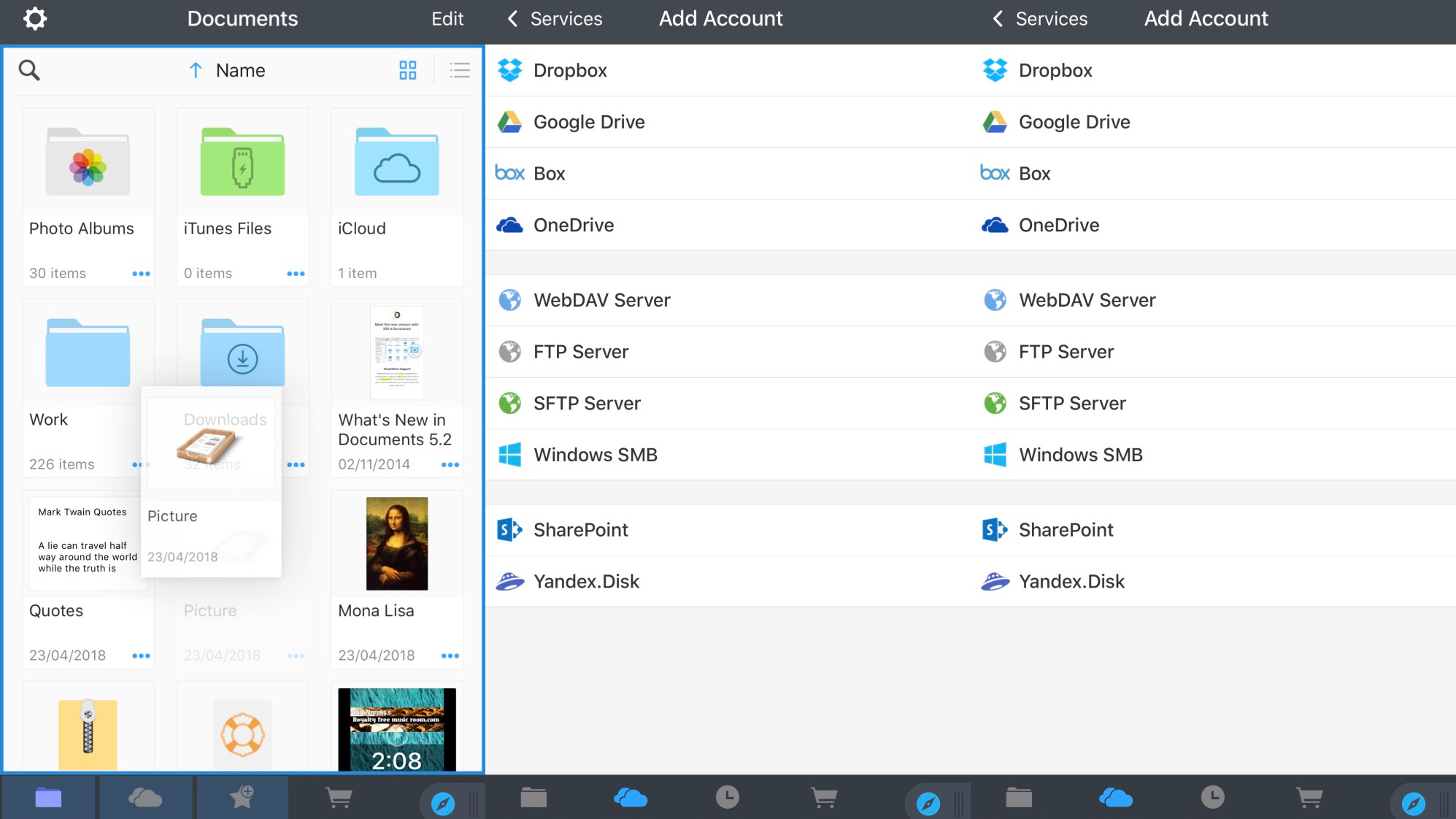Add SharePoint in middle panel
The image size is (1456, 819).
[x=728, y=530]
